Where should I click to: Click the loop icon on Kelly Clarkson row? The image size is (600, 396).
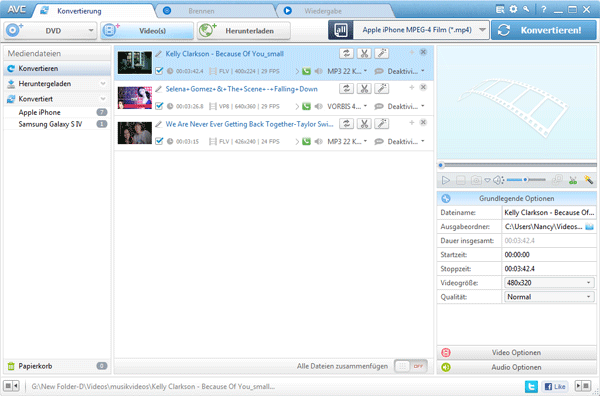coord(346,54)
